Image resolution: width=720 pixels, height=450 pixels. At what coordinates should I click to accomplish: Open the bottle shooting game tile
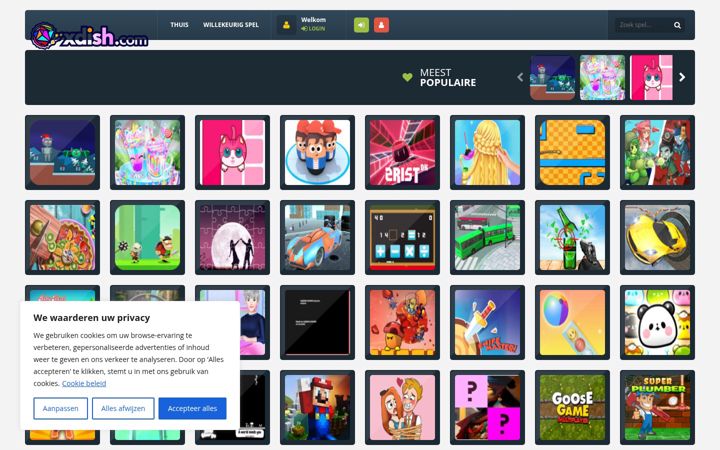coord(572,237)
